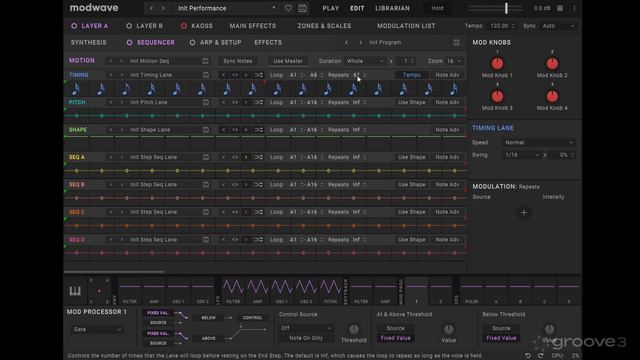This screenshot has width=640, height=360.
Task: Open the SYNTHESIS tab
Action: (89, 42)
